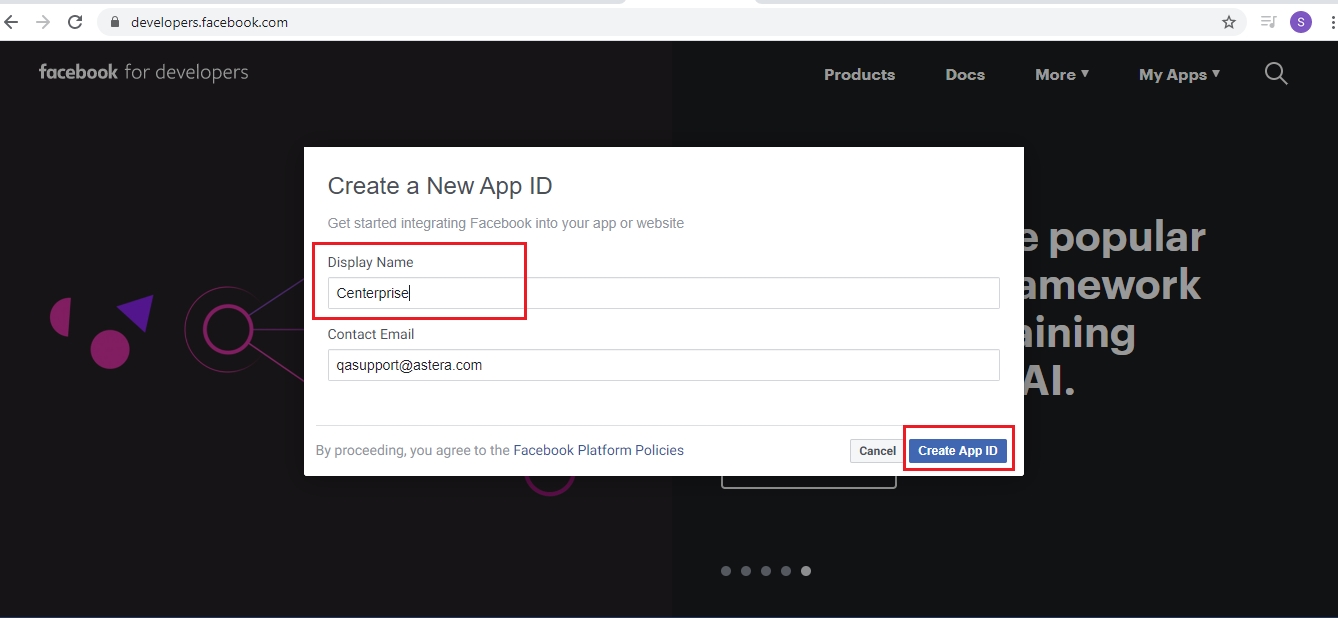Click into the Display Name field
The image size is (1338, 618).
(663, 293)
